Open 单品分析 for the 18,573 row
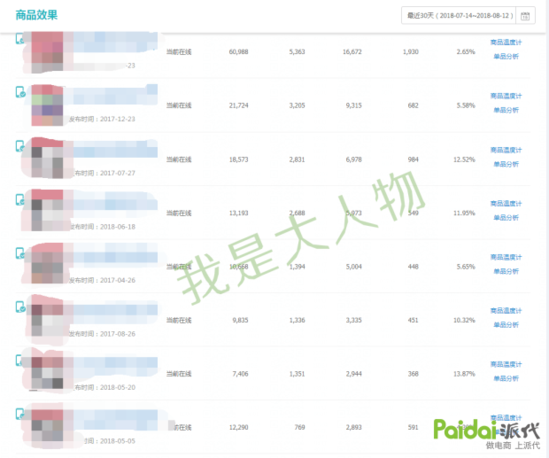 (506, 164)
